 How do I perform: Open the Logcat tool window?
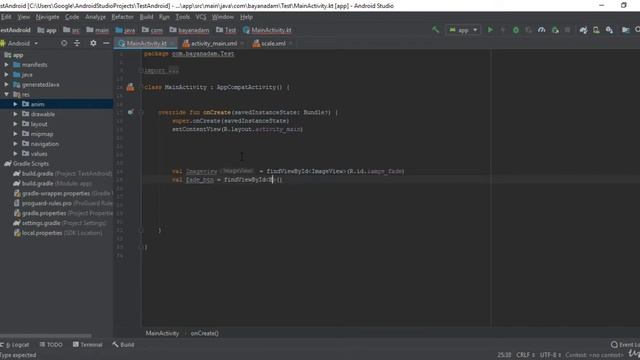click(x=15, y=344)
